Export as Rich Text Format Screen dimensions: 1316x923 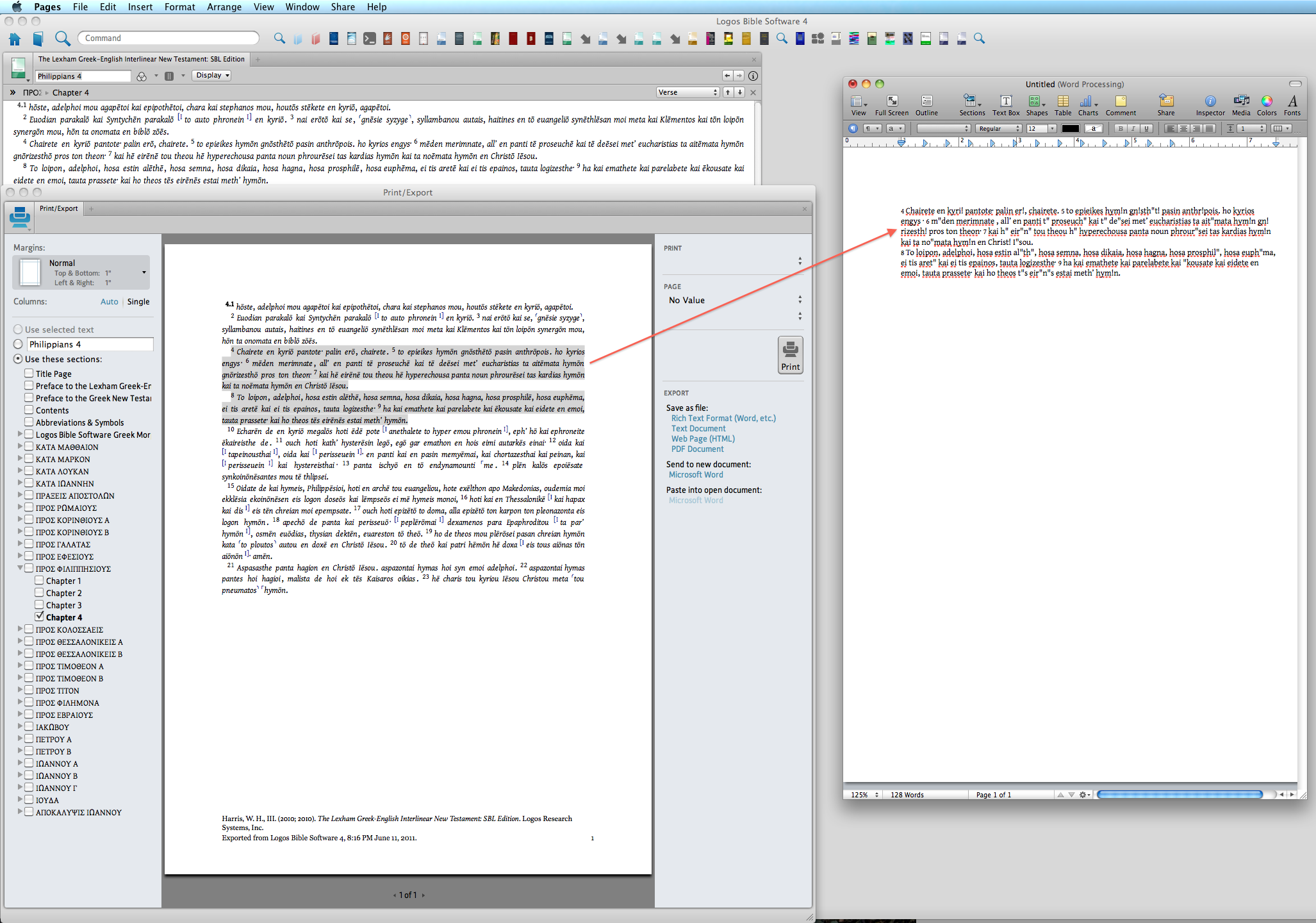pos(723,418)
